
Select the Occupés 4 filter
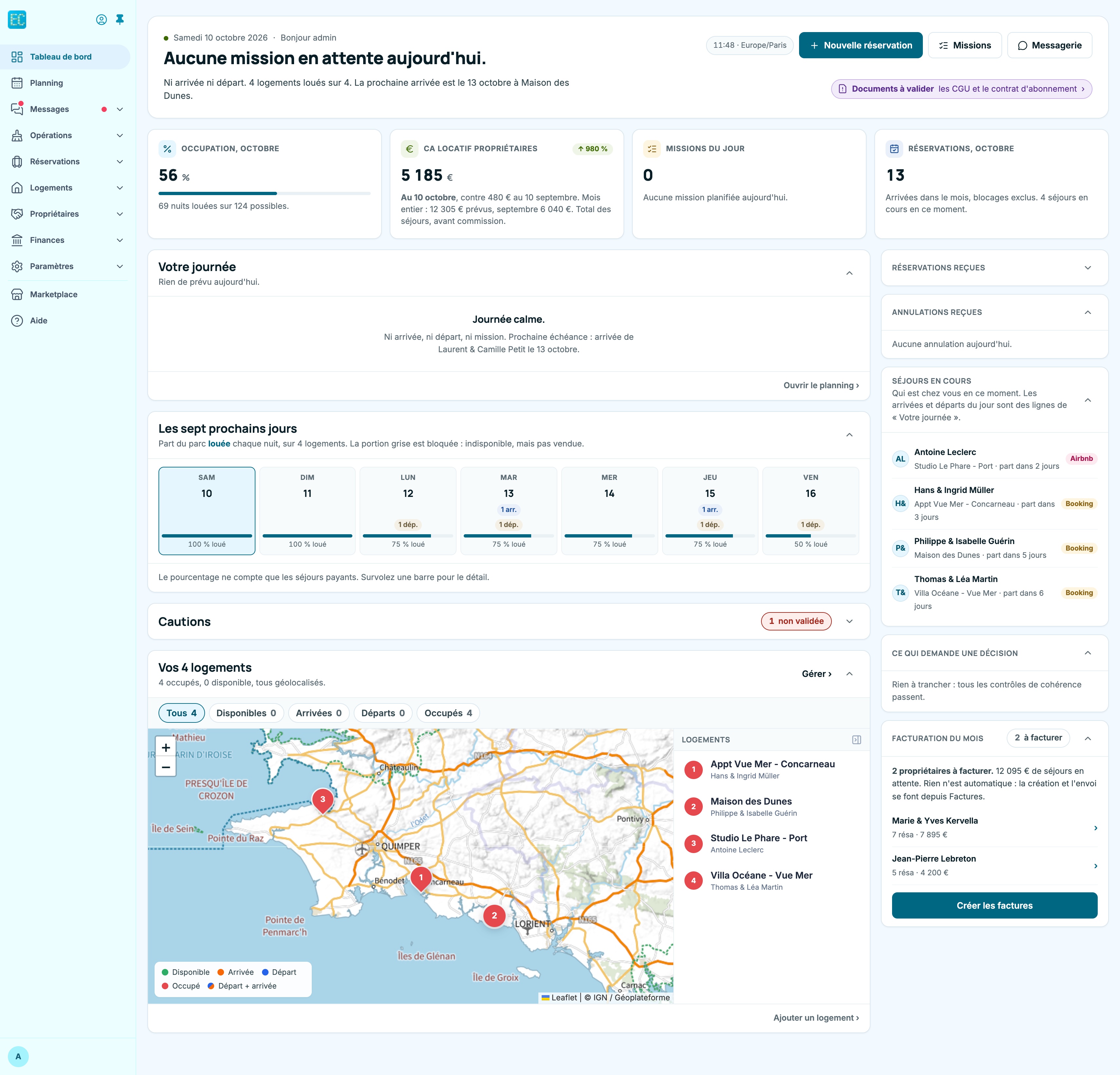coord(448,713)
